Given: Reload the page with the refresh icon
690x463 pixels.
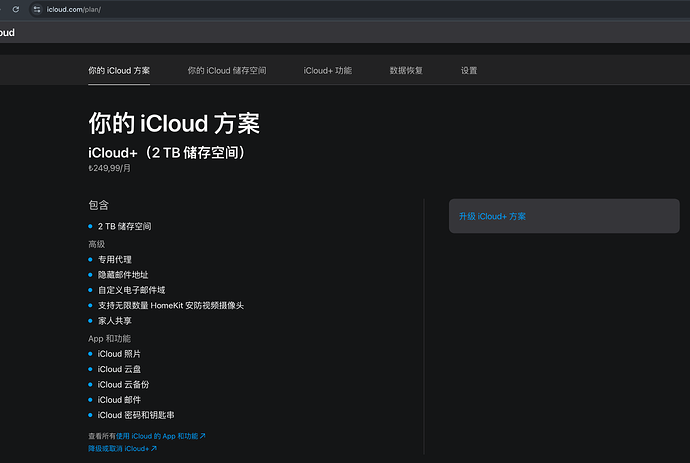Looking at the screenshot, I should click(16, 9).
